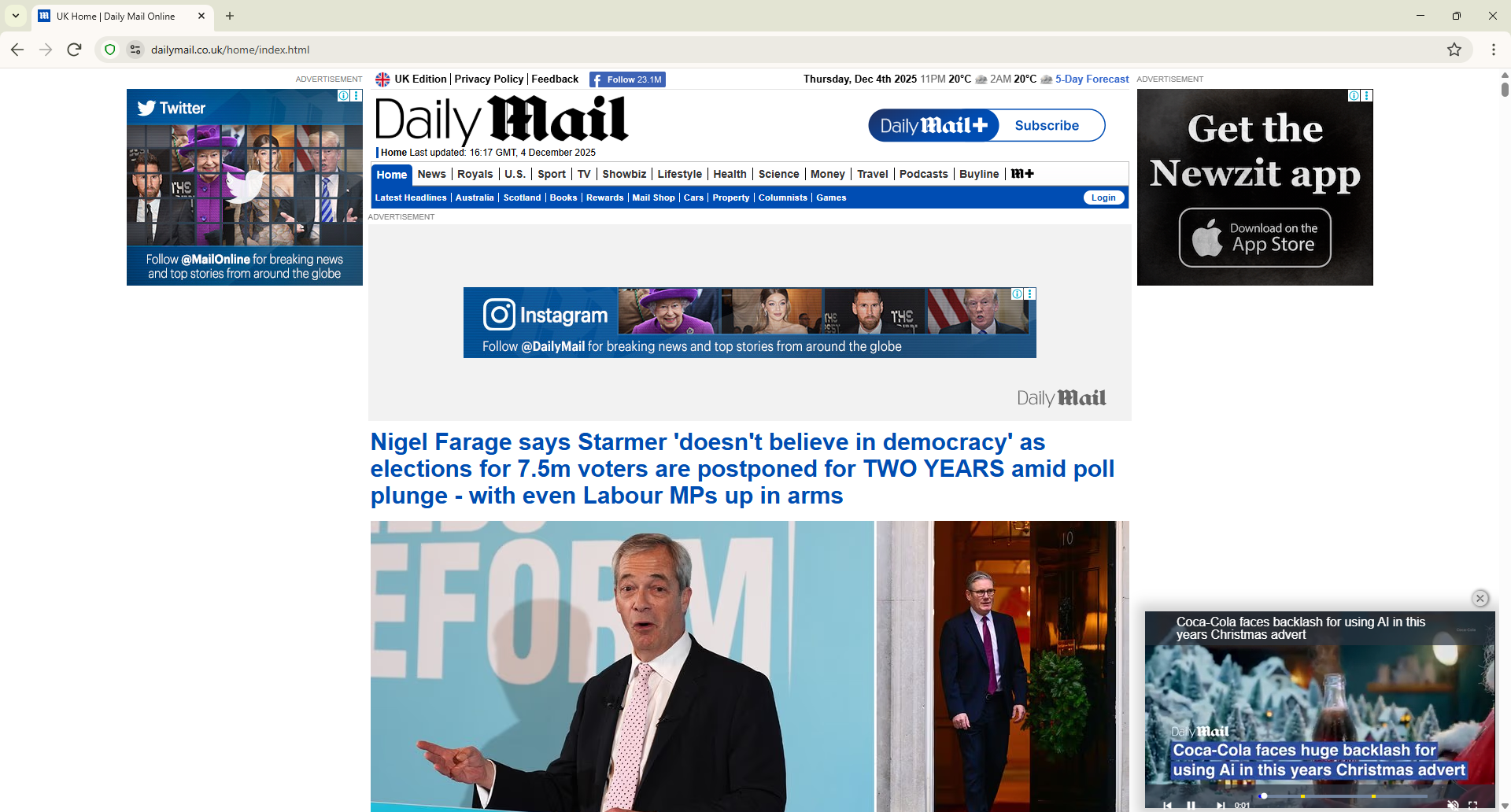Viewport: 1511px width, 812px height.
Task: Click the Facebook Follow 23.1M button
Action: coord(627,79)
